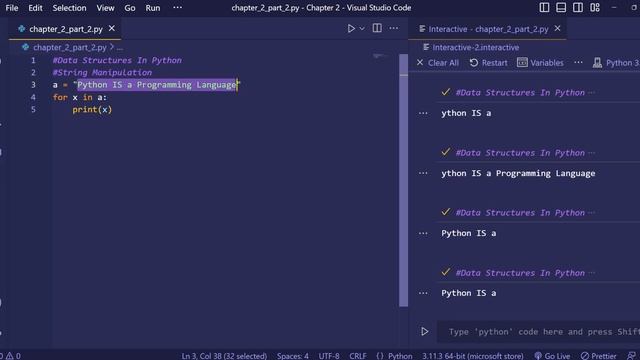This screenshot has width=640, height=360.
Task: Expand fourth '#Data Structures In Python' cell ellipsis
Action: (592, 273)
